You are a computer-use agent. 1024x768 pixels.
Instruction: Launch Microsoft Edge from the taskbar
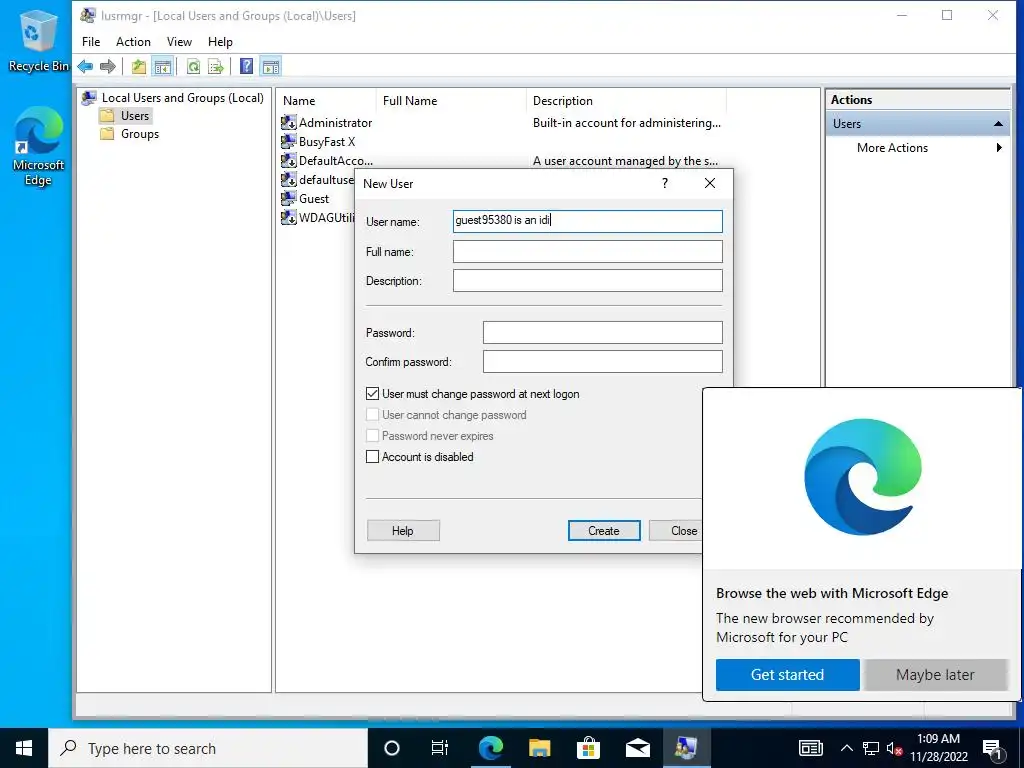490,748
